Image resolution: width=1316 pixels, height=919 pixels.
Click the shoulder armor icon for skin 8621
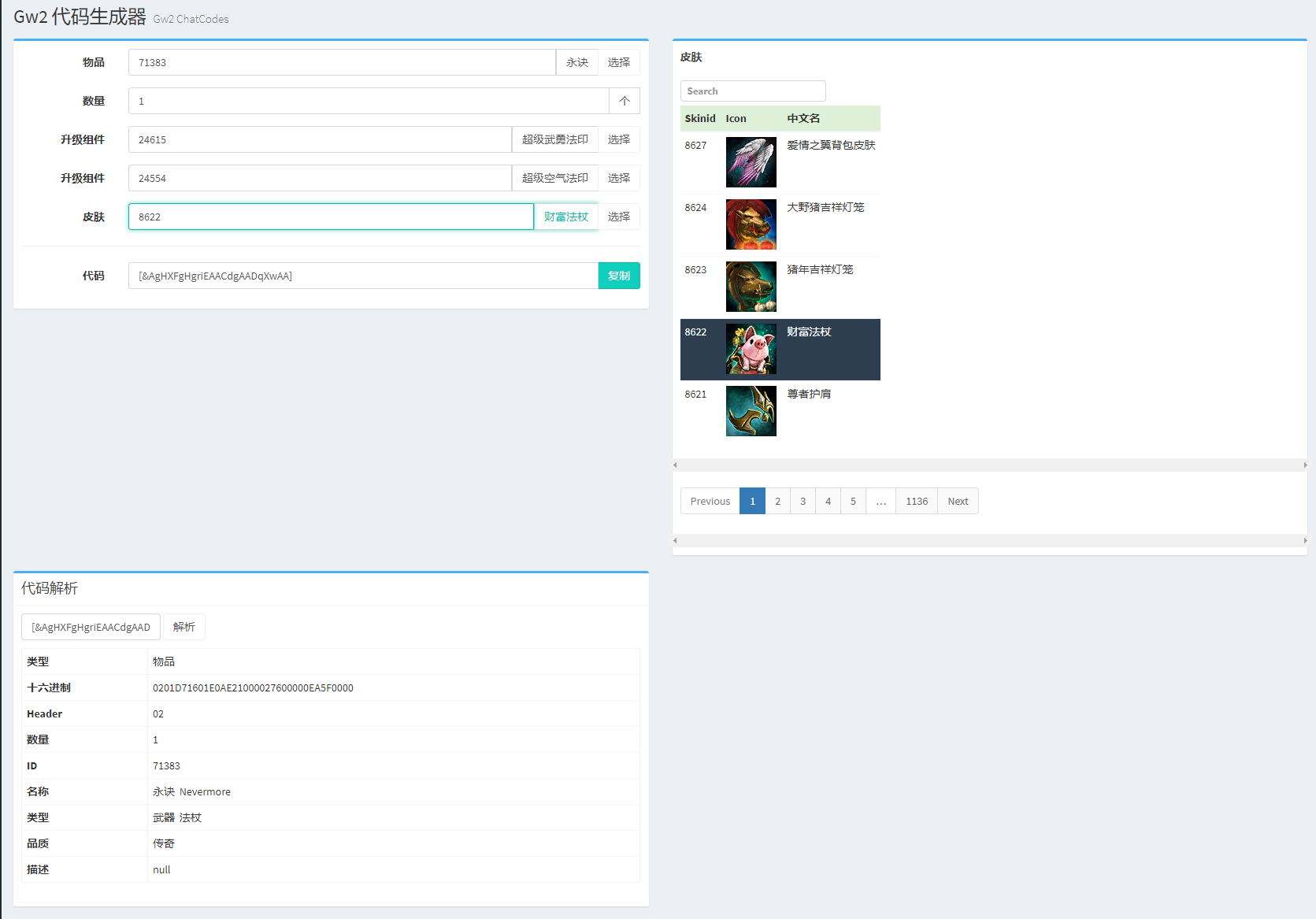point(751,411)
